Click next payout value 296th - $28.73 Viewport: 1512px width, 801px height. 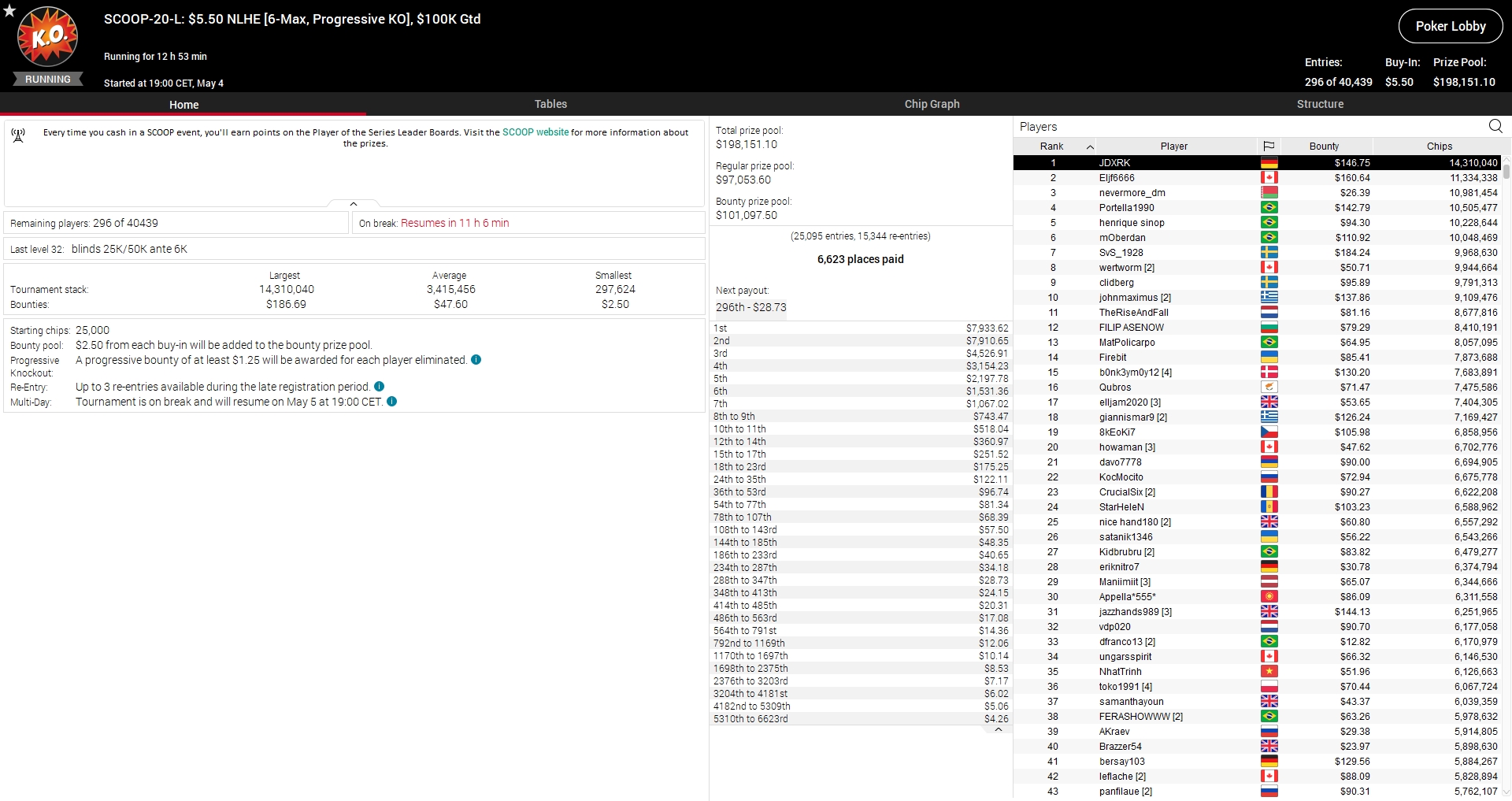tap(750, 308)
